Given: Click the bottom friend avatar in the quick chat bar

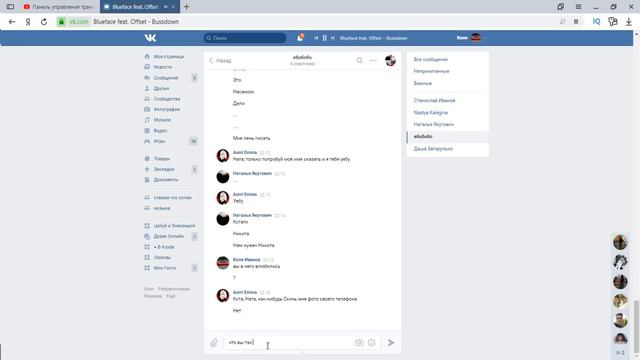Looking at the screenshot, I should pyautogui.click(x=620, y=339).
